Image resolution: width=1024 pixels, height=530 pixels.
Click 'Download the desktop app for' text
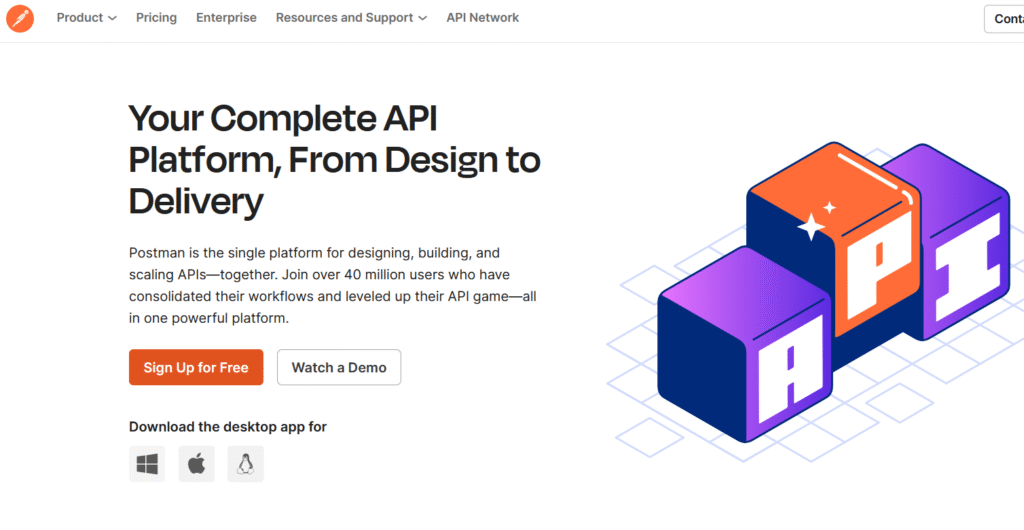228,427
